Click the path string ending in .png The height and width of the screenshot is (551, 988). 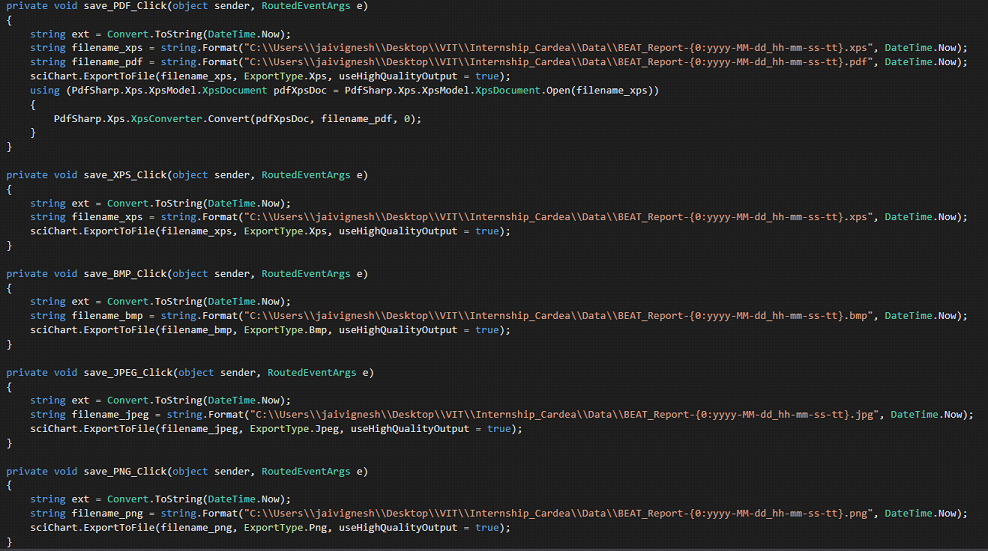[559, 514]
